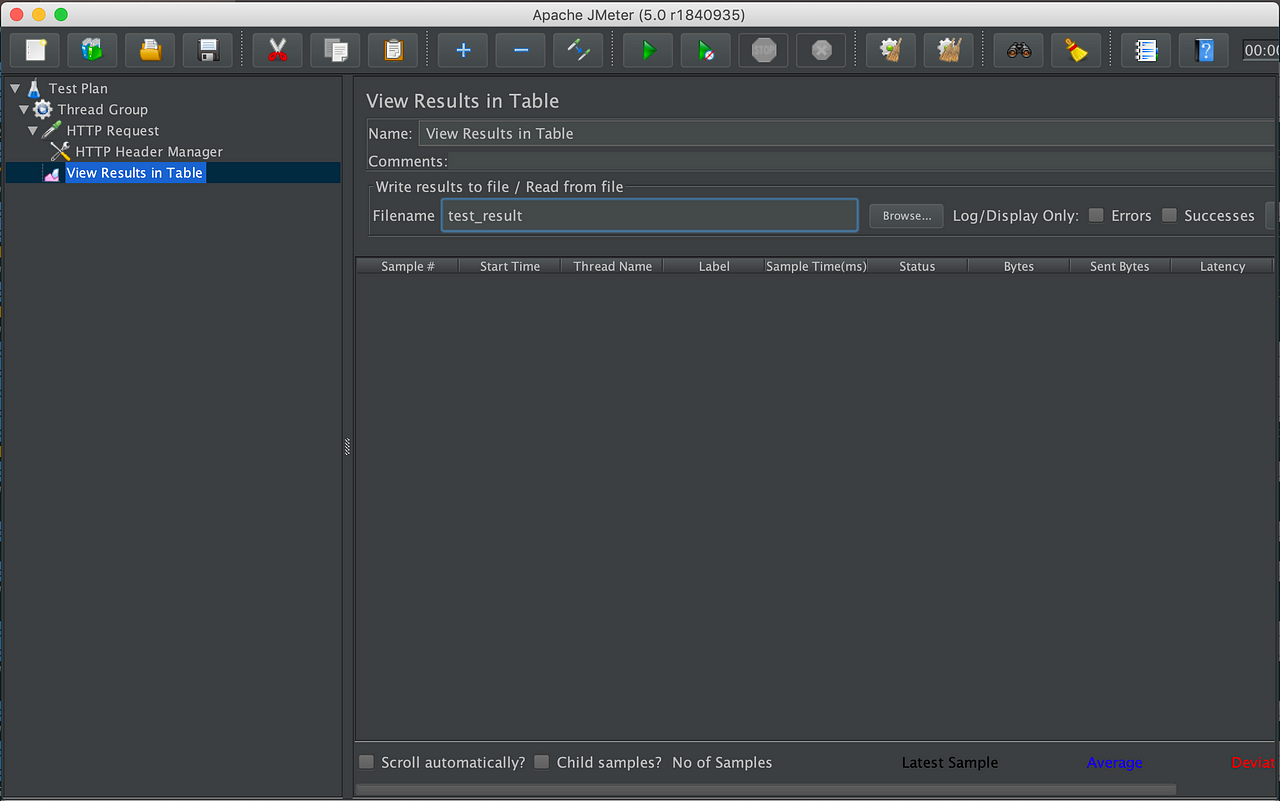Click the Latency column header
This screenshot has width=1280, height=801.
(1222, 266)
